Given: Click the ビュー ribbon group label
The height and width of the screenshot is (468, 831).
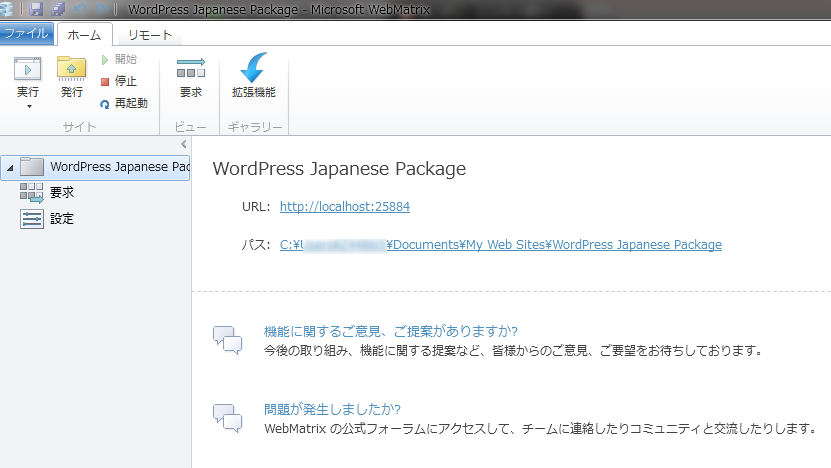Looking at the screenshot, I should 190,127.
